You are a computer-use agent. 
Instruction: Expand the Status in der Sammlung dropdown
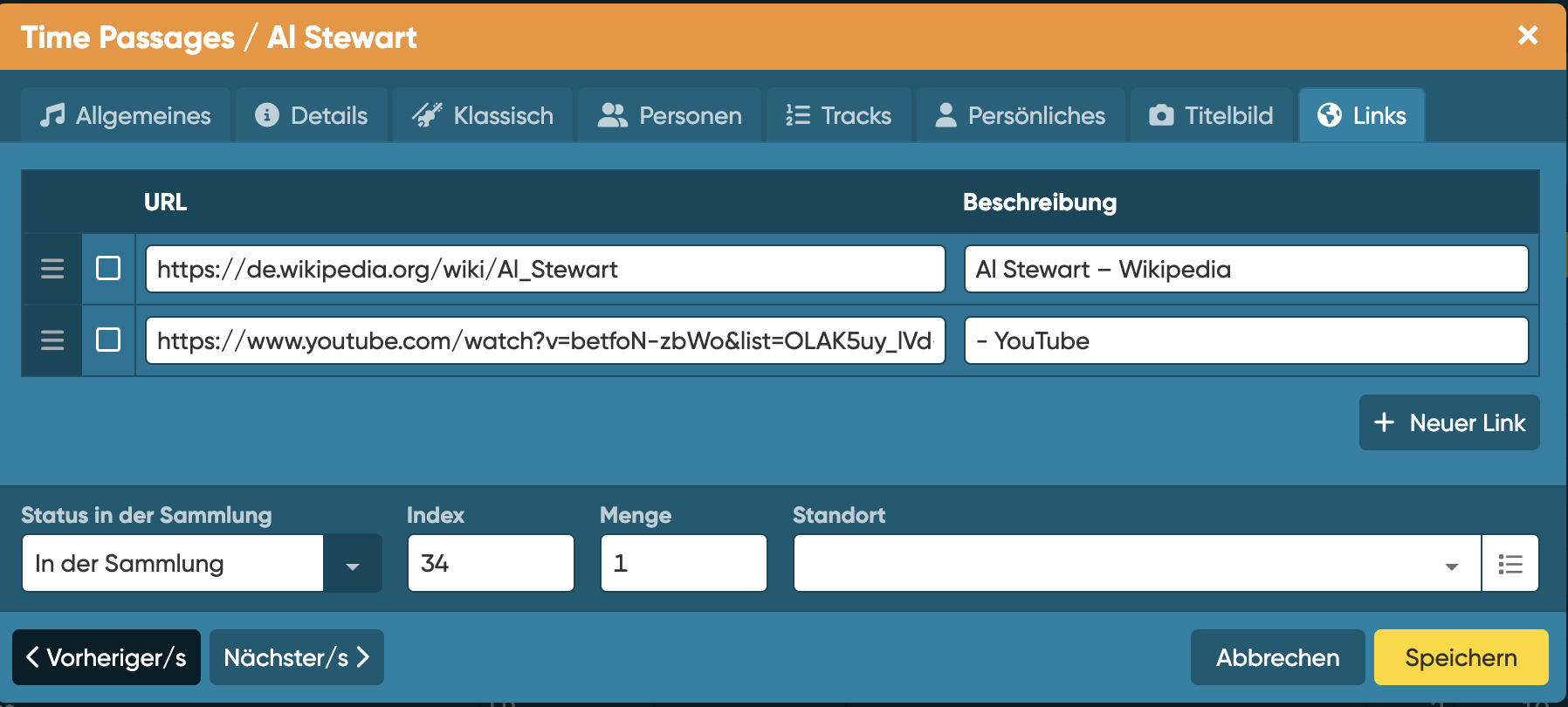[352, 564]
